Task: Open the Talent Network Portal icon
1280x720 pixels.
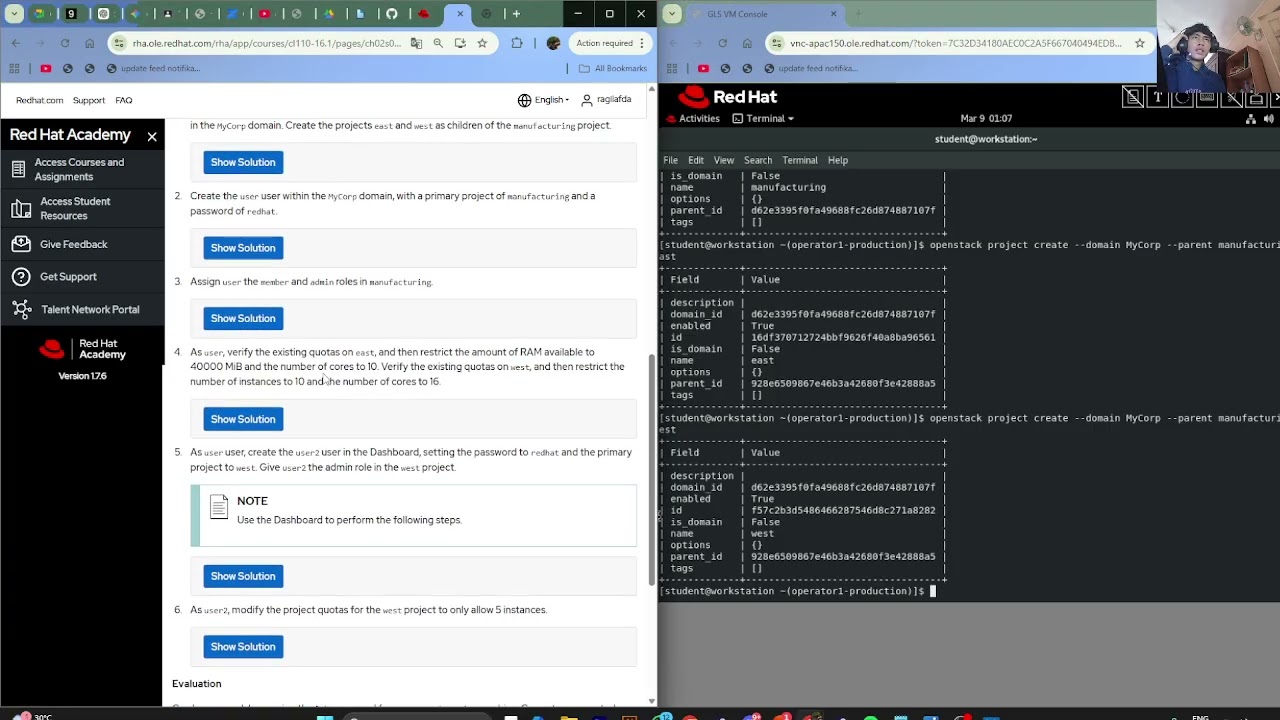Action: pyautogui.click(x=22, y=310)
